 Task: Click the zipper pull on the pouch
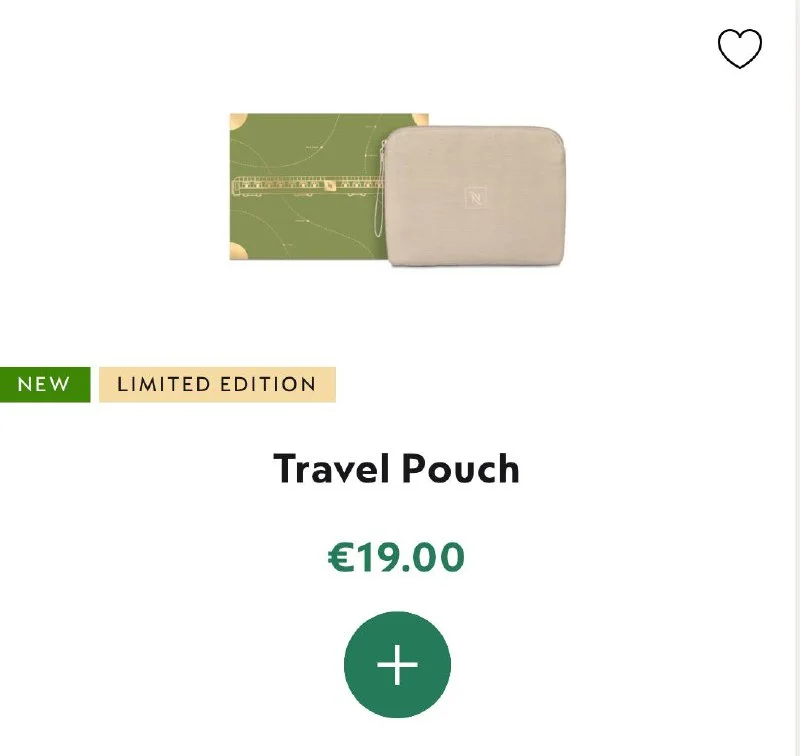(383, 148)
